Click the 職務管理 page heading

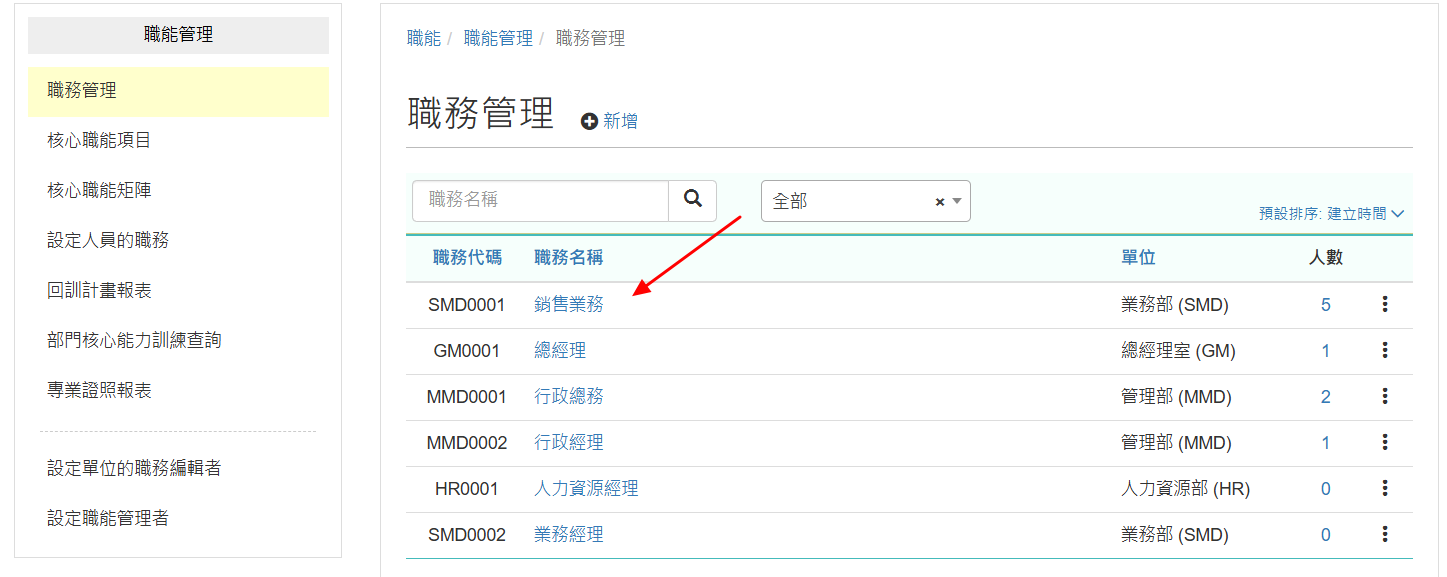[481, 113]
